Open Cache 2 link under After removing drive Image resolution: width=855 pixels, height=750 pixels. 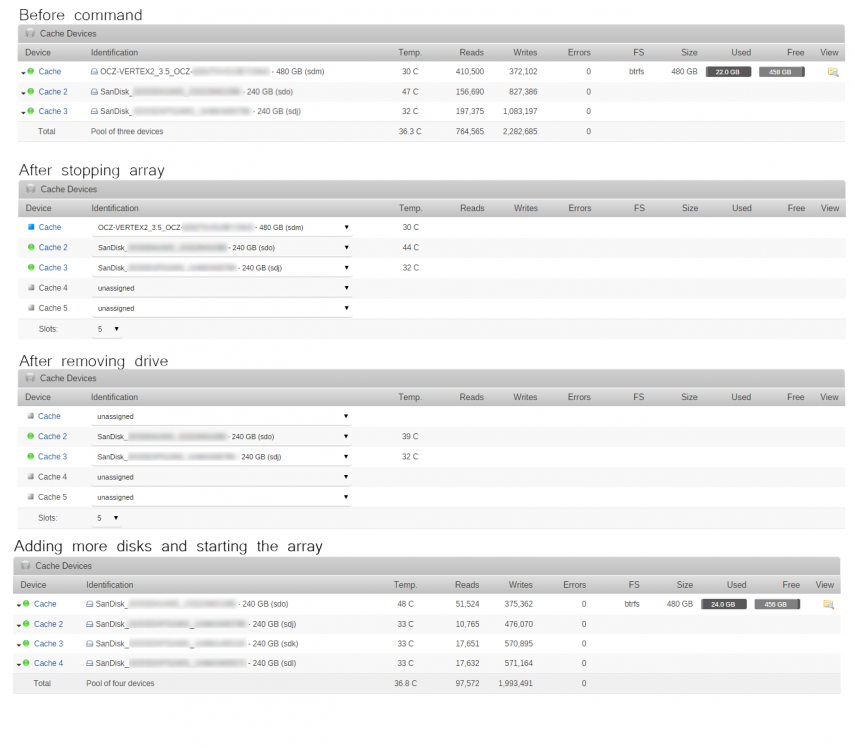(x=52, y=436)
